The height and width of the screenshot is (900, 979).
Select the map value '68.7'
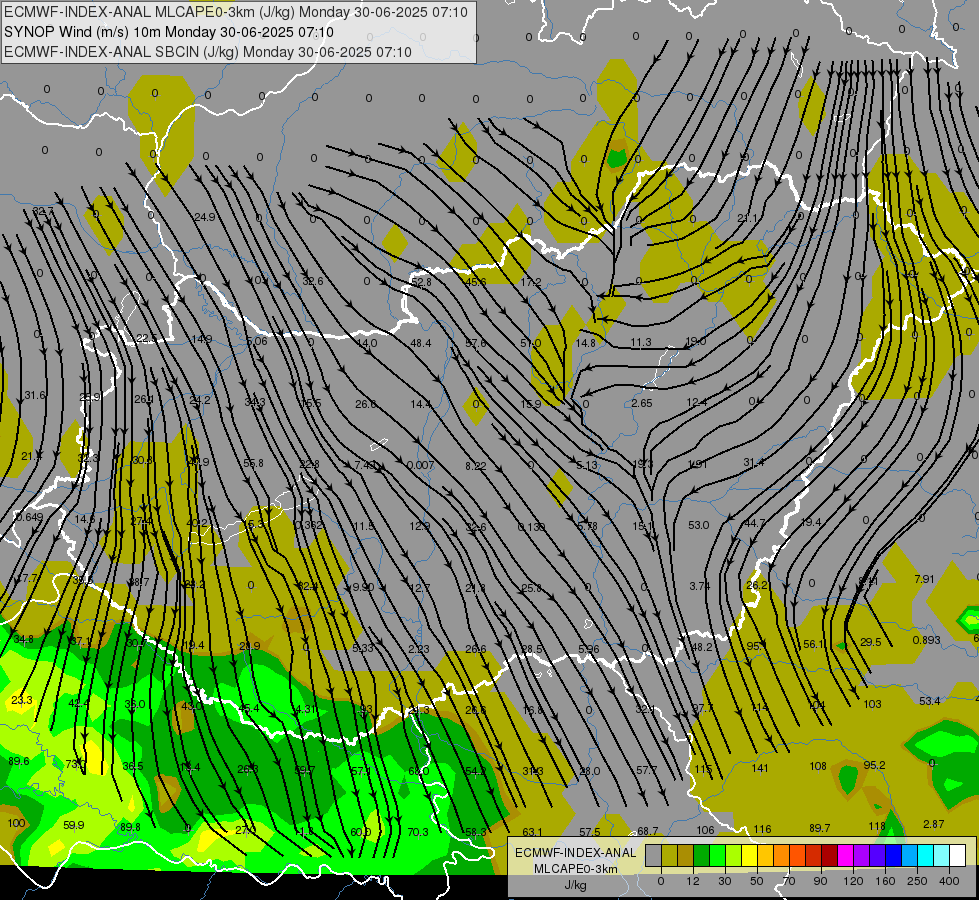pos(647,831)
